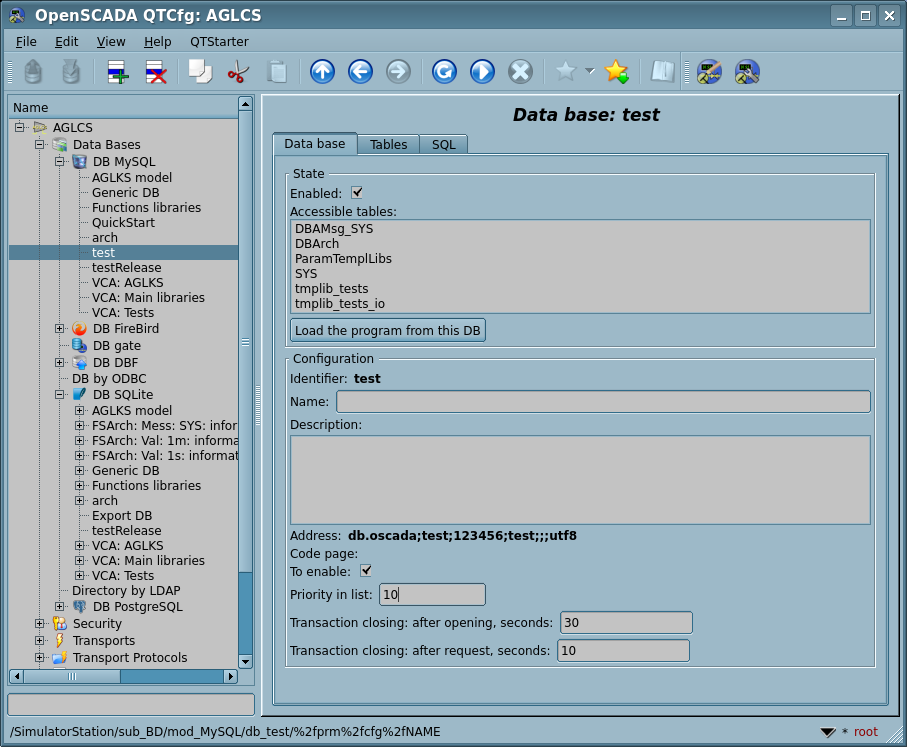Toggle the To enable checkbox
The width and height of the screenshot is (907, 747).
coord(366,571)
